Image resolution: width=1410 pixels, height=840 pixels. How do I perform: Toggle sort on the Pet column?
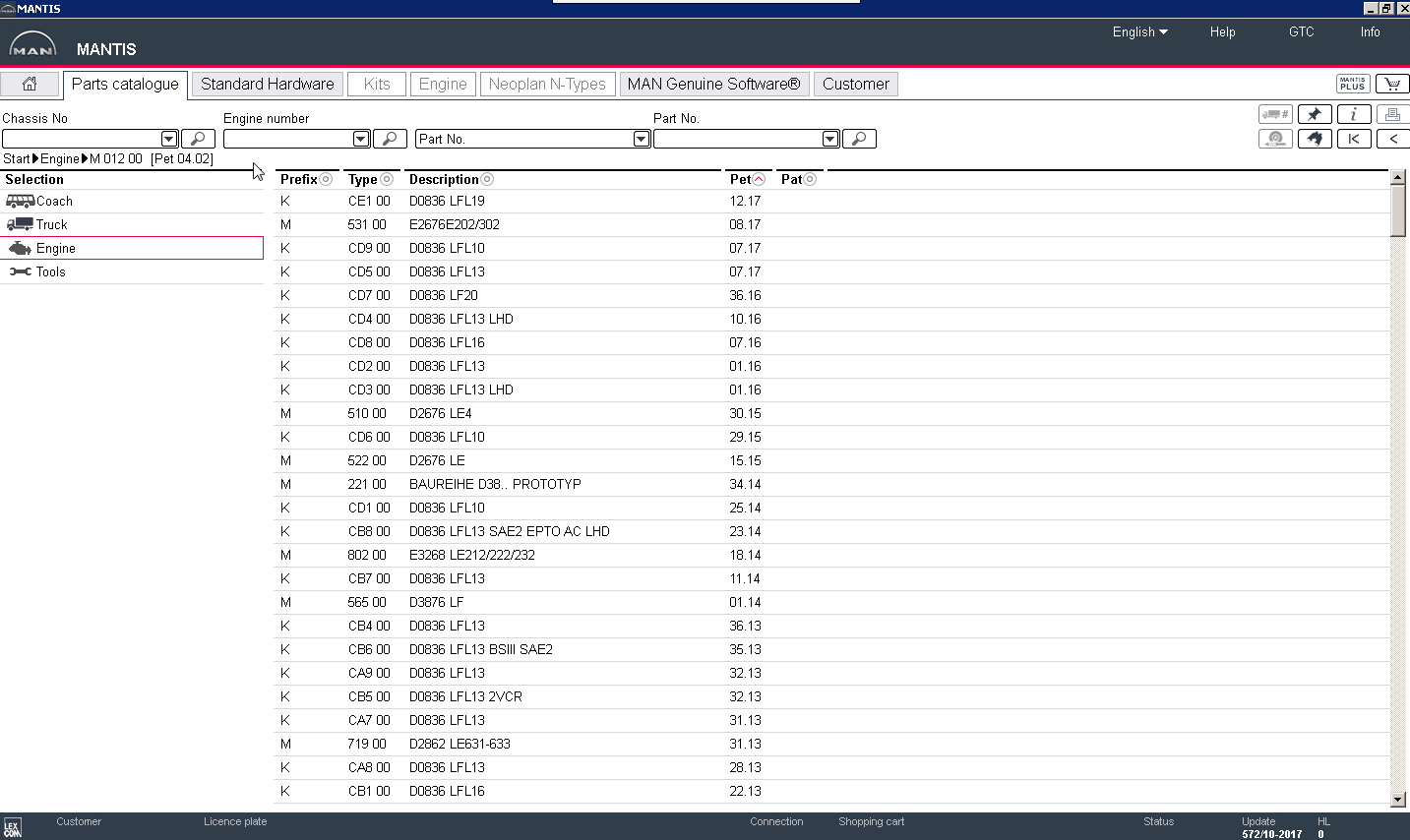pos(759,179)
